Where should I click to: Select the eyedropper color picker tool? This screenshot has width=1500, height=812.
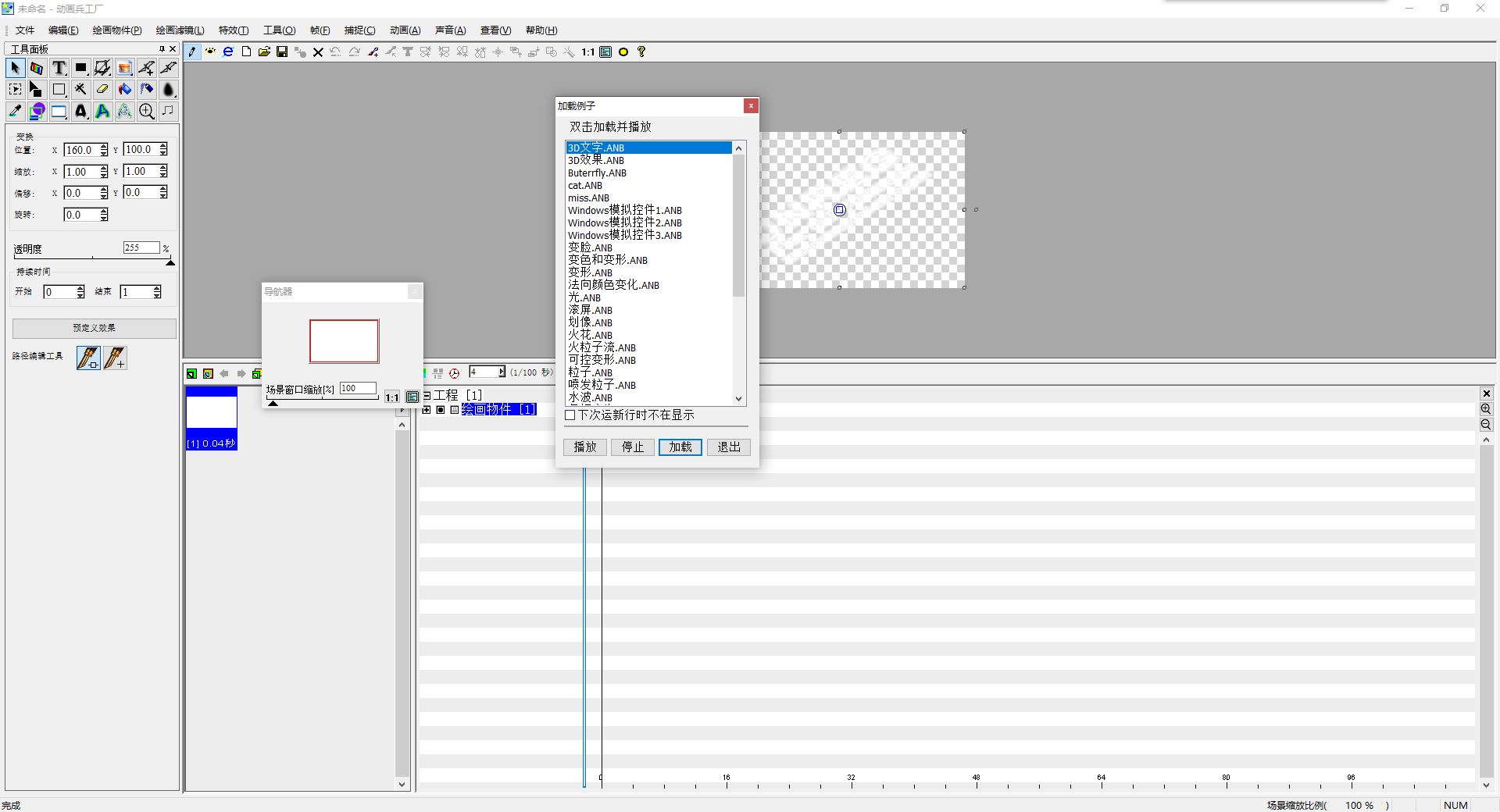tap(15, 111)
